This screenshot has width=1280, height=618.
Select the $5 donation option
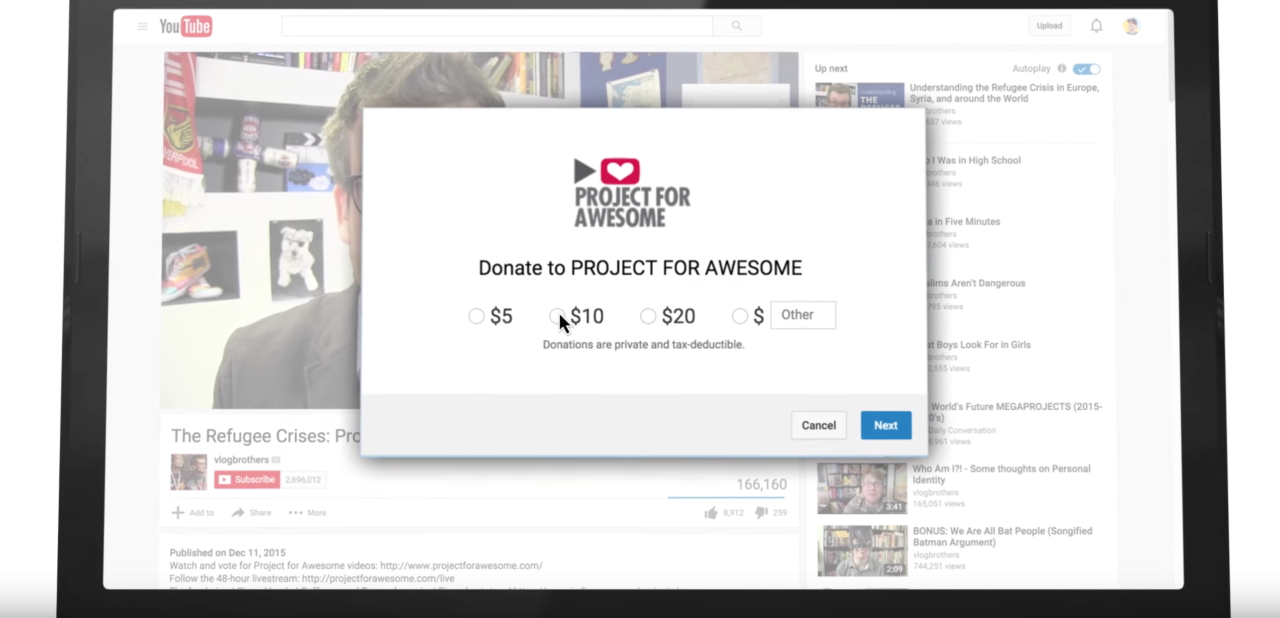(476, 316)
